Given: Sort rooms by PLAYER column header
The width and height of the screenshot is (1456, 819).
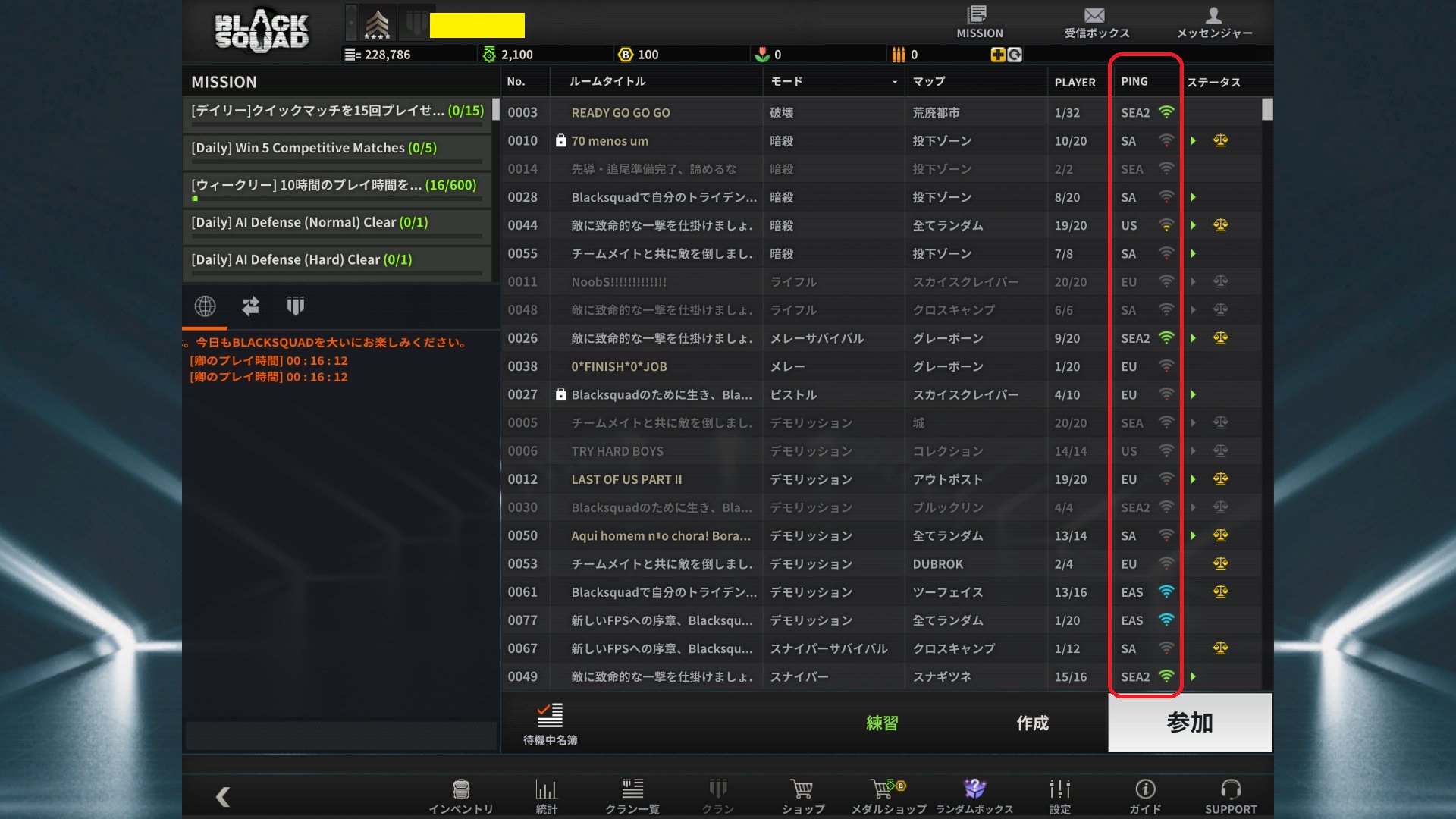Looking at the screenshot, I should click(x=1075, y=82).
